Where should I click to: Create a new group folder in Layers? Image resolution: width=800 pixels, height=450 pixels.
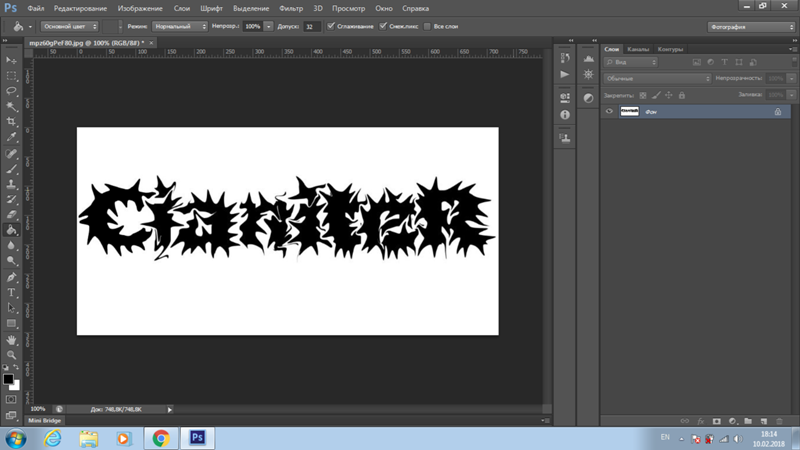point(748,421)
